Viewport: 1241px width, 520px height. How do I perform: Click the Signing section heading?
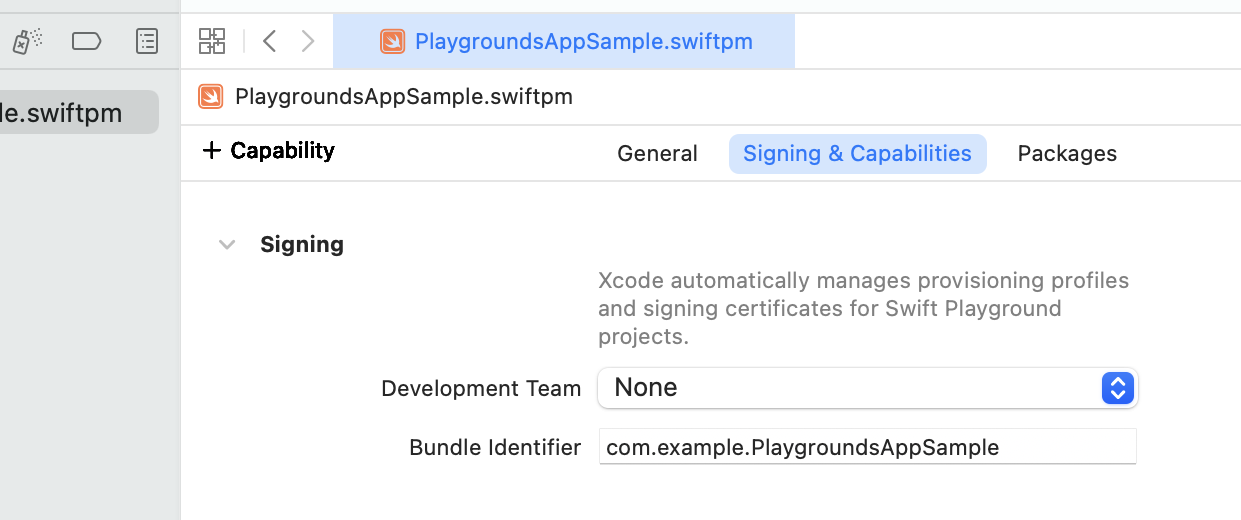click(x=301, y=245)
